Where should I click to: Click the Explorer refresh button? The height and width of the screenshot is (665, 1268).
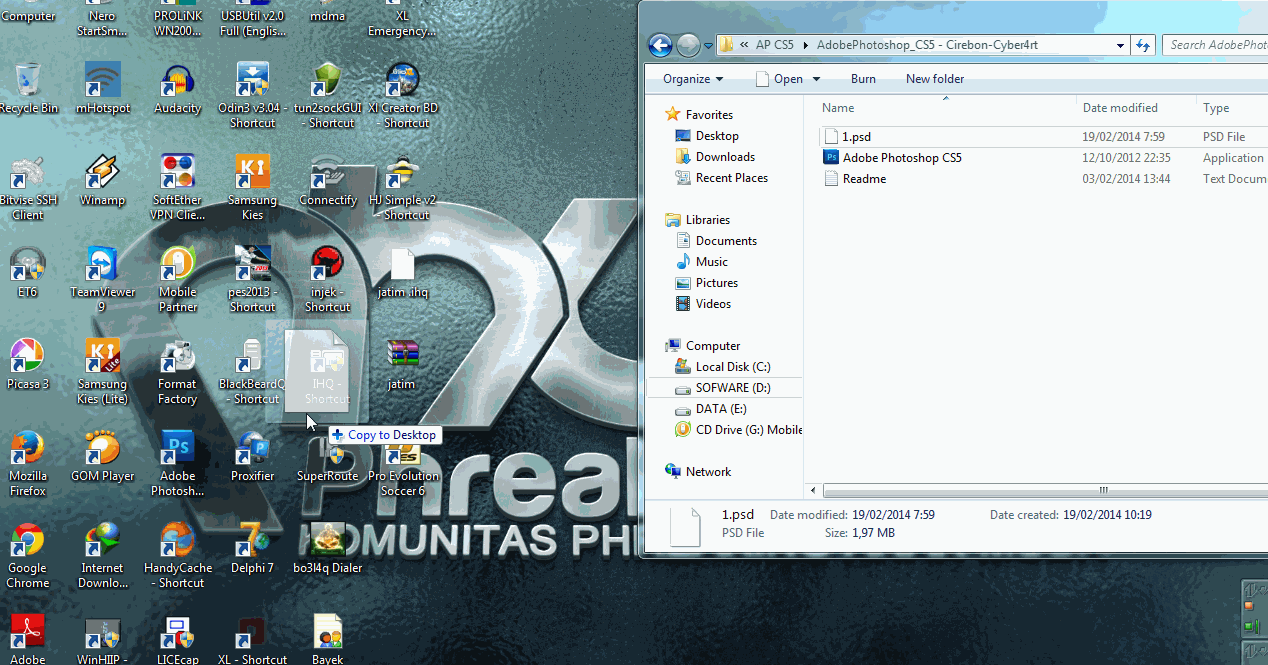pyautogui.click(x=1144, y=45)
